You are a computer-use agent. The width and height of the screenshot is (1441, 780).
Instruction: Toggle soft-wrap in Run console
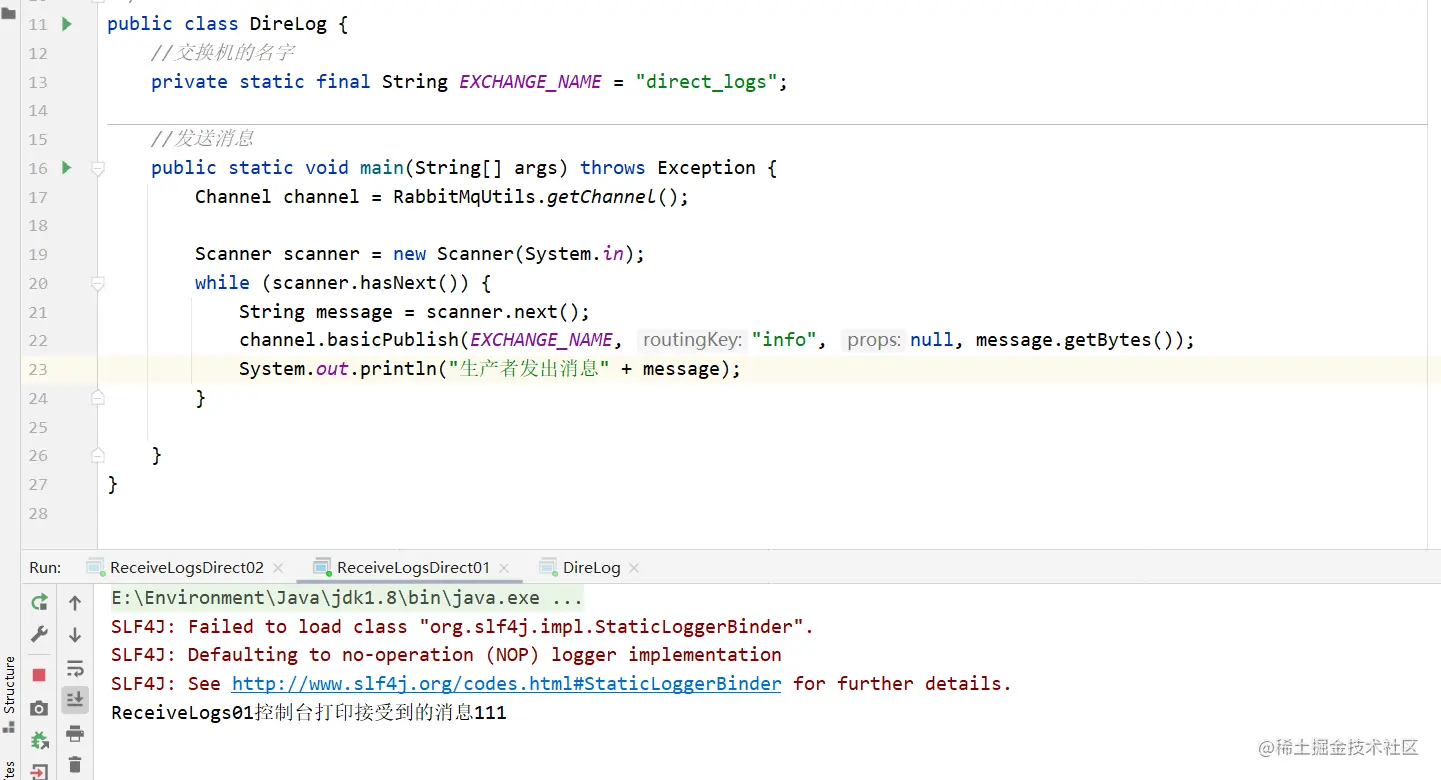point(75,668)
